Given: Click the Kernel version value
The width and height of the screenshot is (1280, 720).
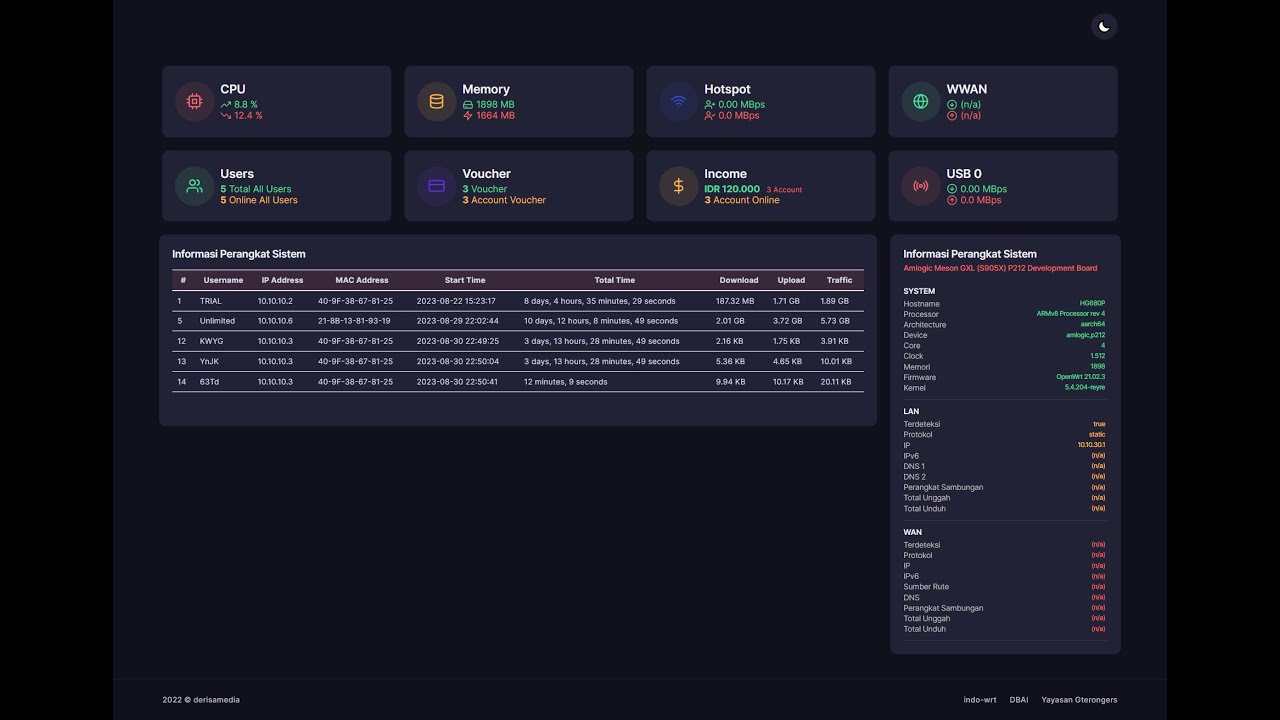Looking at the screenshot, I should coord(1085,387).
